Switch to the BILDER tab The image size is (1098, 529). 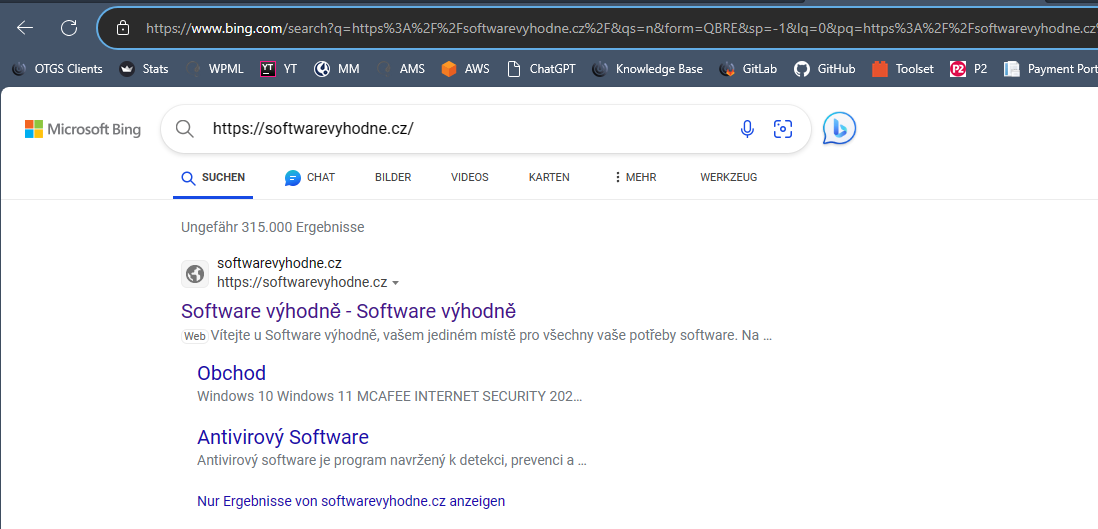tap(393, 177)
